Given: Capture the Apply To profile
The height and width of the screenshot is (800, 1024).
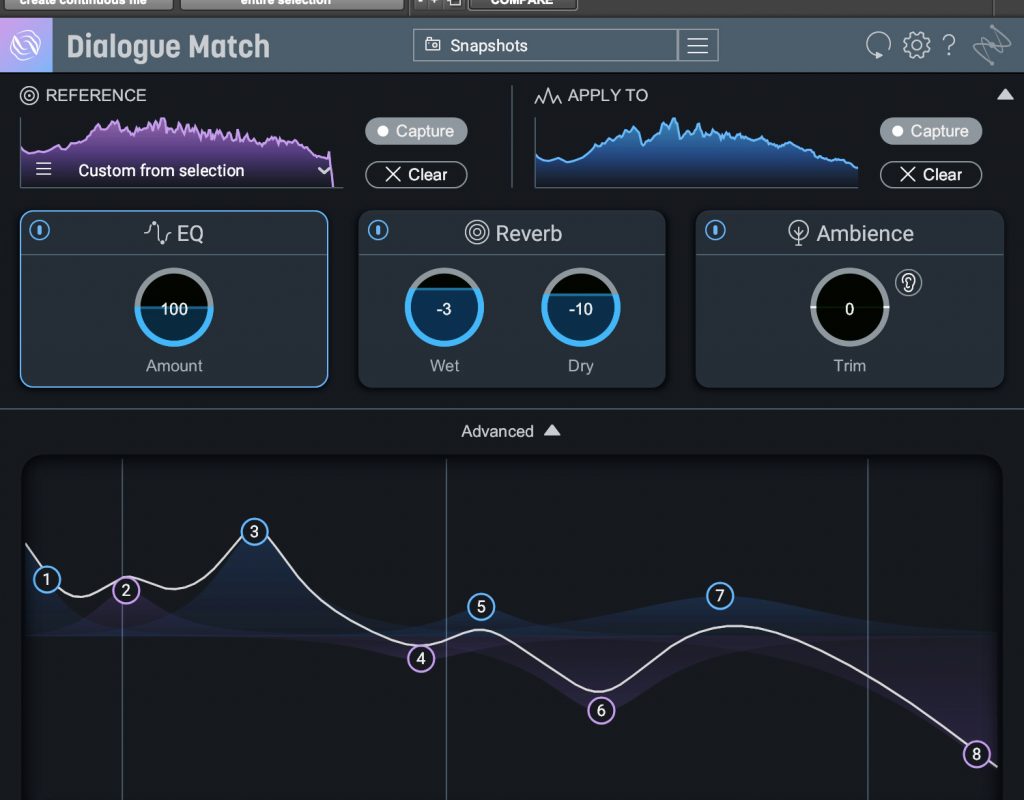Looking at the screenshot, I should click(x=931, y=131).
